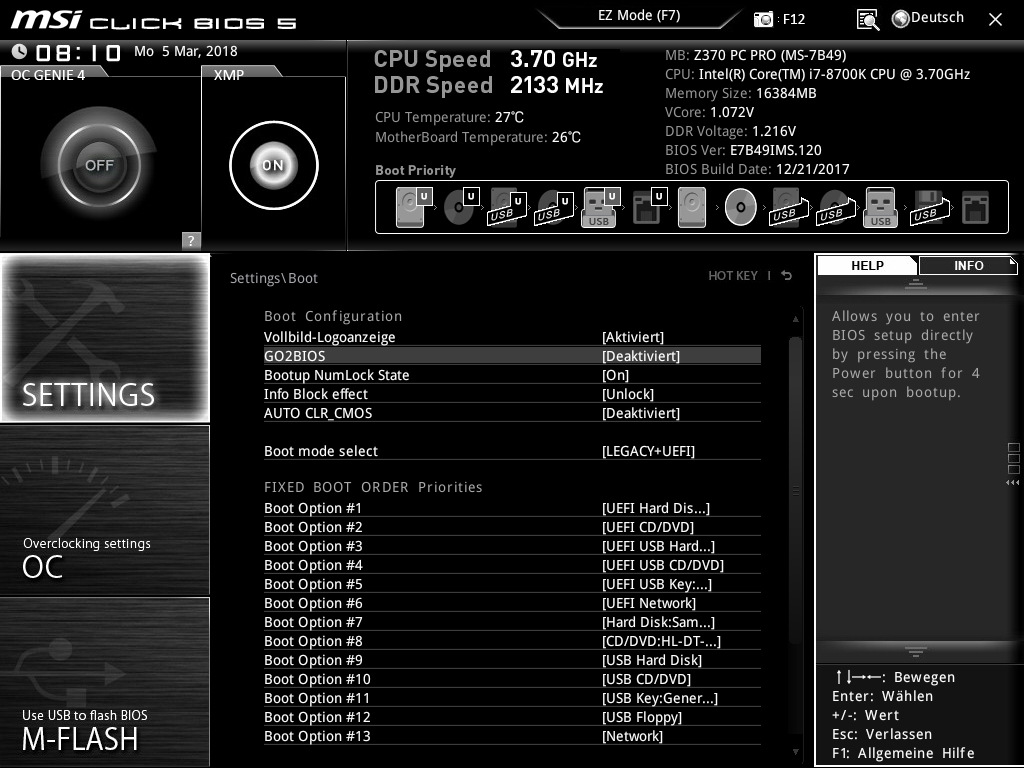This screenshot has width=1024, height=768.
Task: Open Boot Option #9 device list
Action: 512,660
